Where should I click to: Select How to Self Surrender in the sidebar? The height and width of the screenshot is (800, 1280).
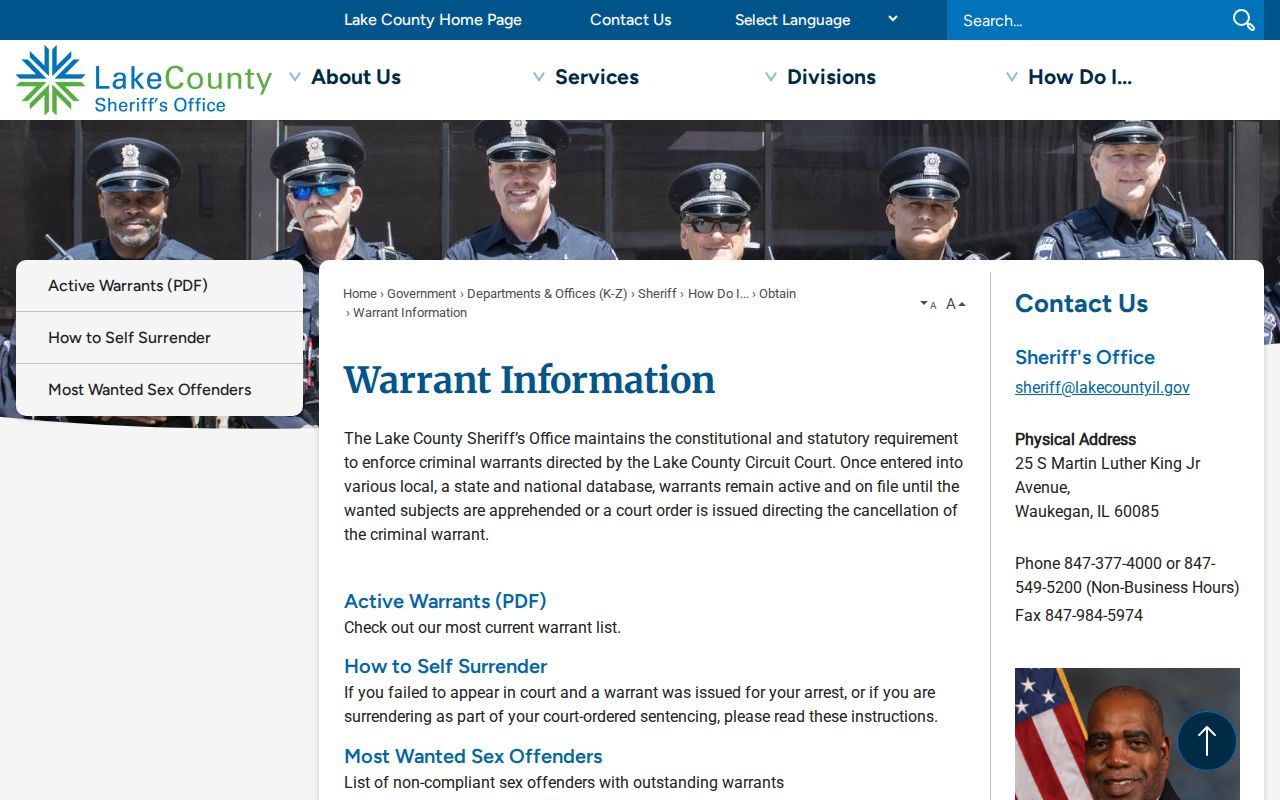tap(159, 338)
